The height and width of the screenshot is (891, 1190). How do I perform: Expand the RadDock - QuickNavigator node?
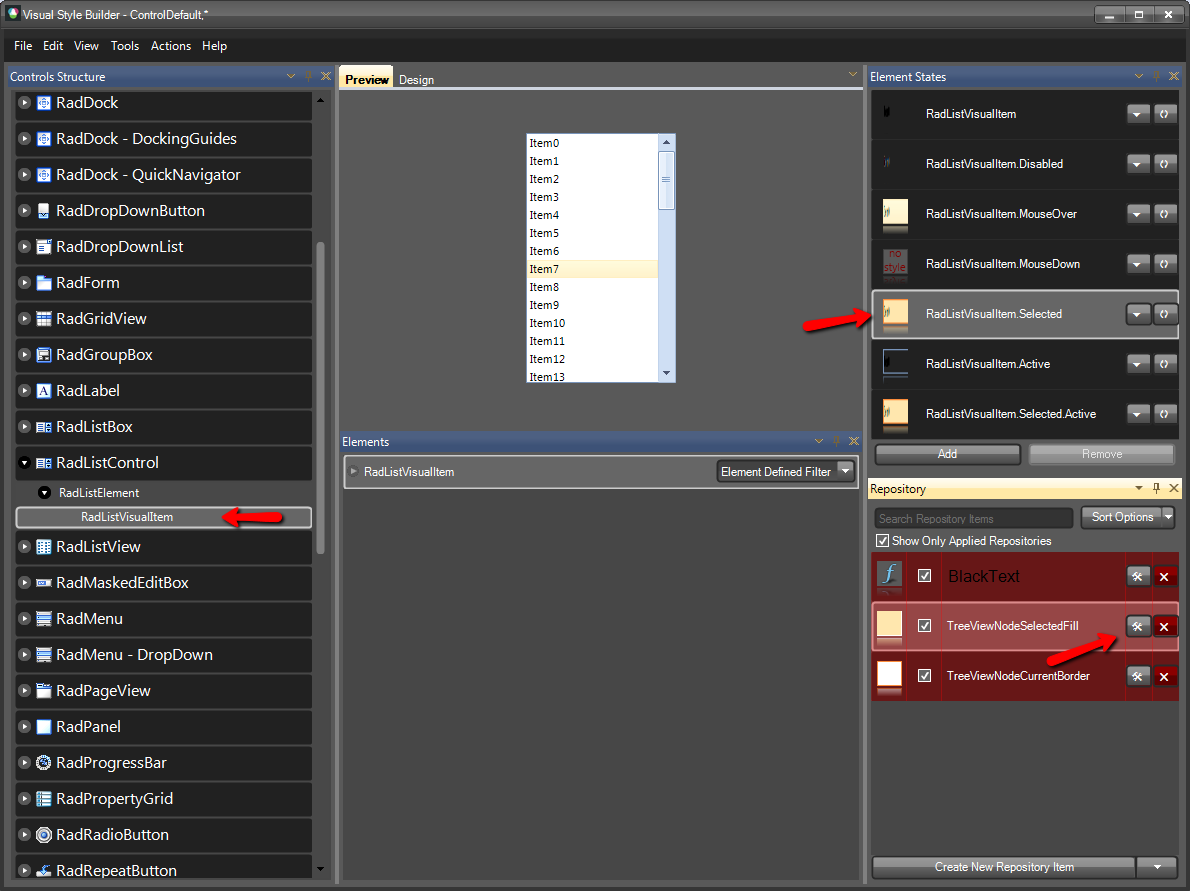pyautogui.click(x=25, y=175)
